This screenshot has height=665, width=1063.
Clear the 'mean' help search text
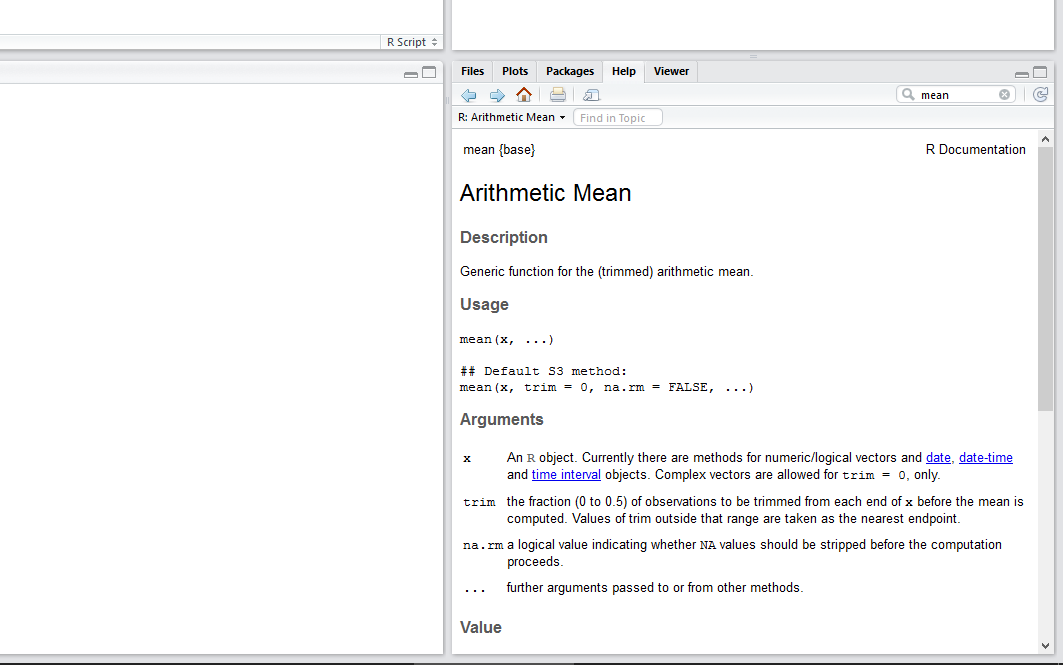pyautogui.click(x=1004, y=95)
